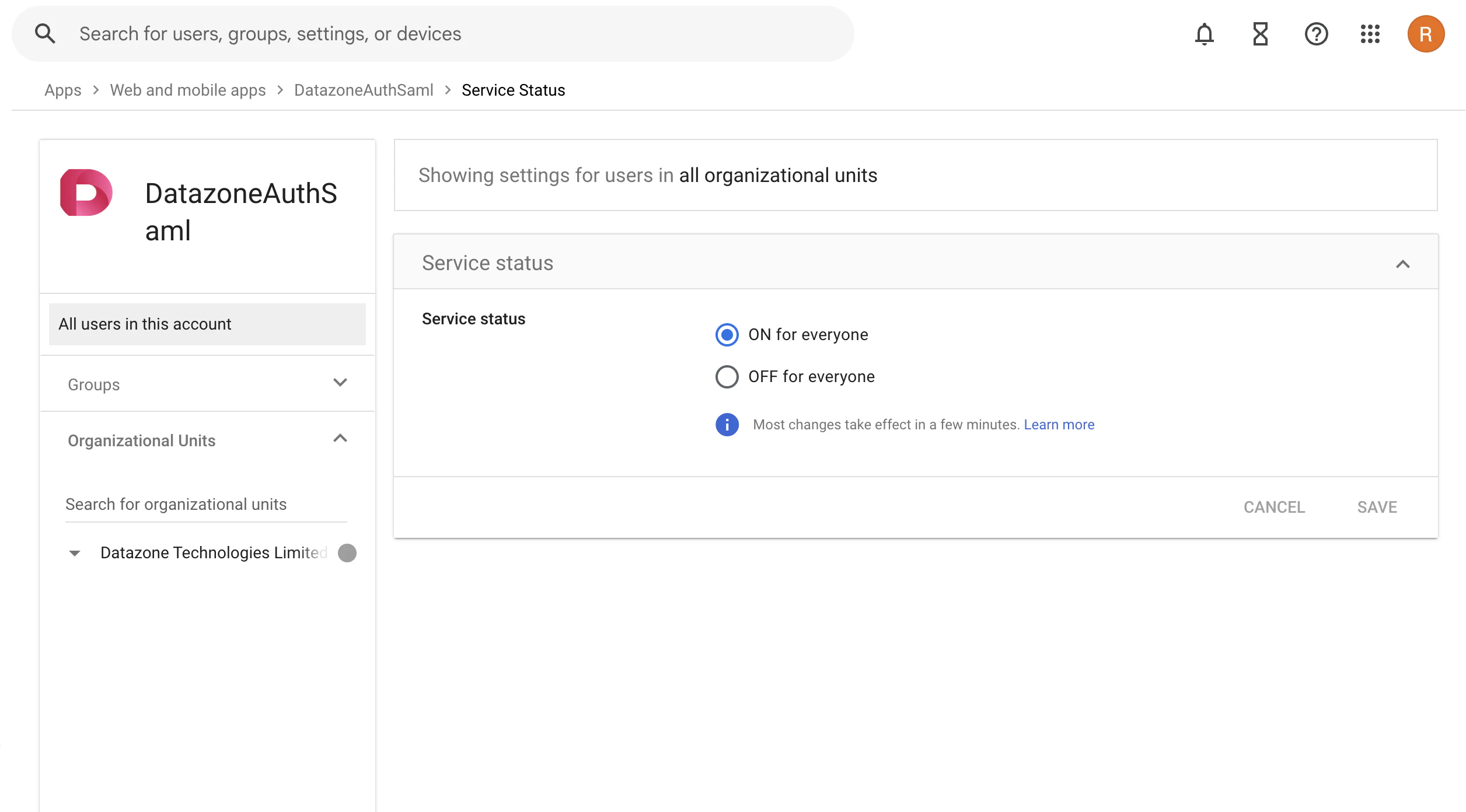The image size is (1466, 812).
Task: Expand the Groups section
Action: [x=340, y=383]
